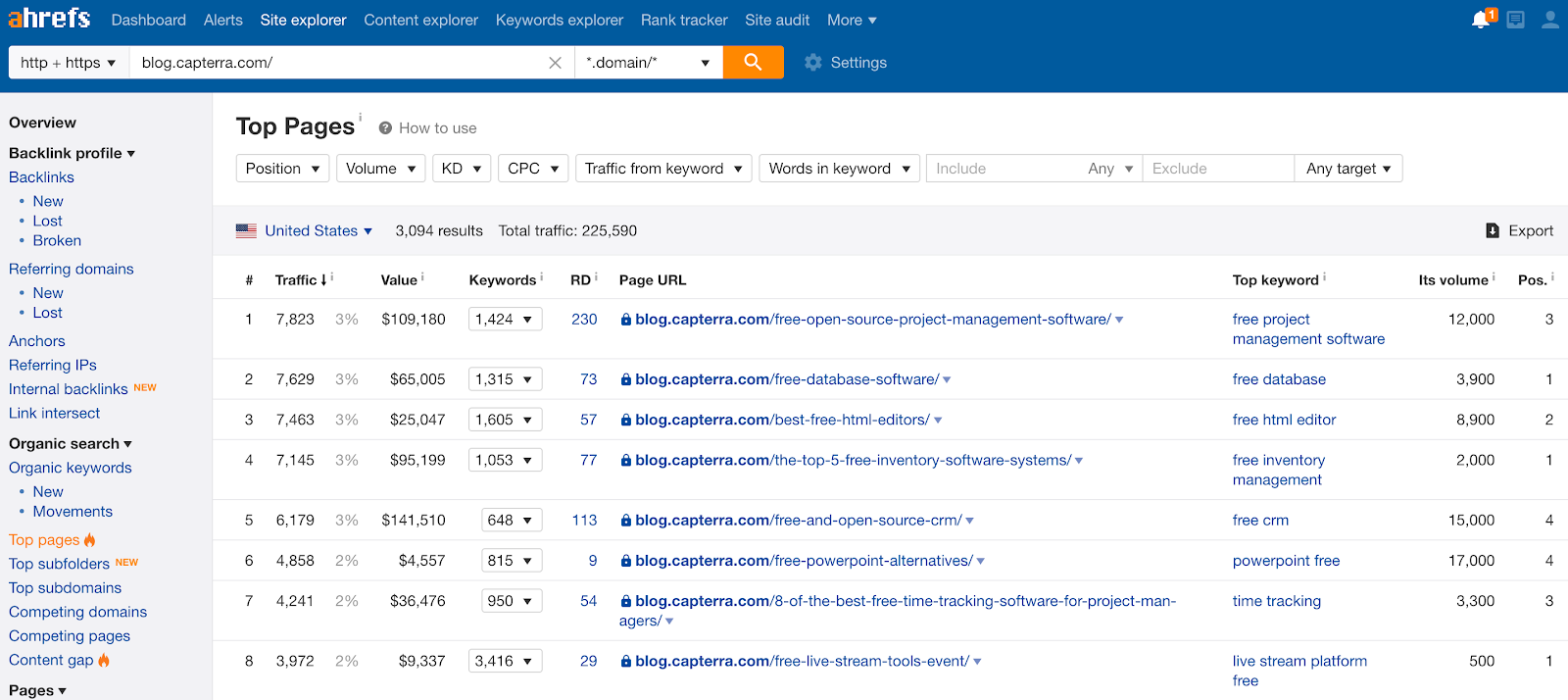Open the Volume filter dropdown
This screenshot has width=1568, height=700.
coord(381,169)
